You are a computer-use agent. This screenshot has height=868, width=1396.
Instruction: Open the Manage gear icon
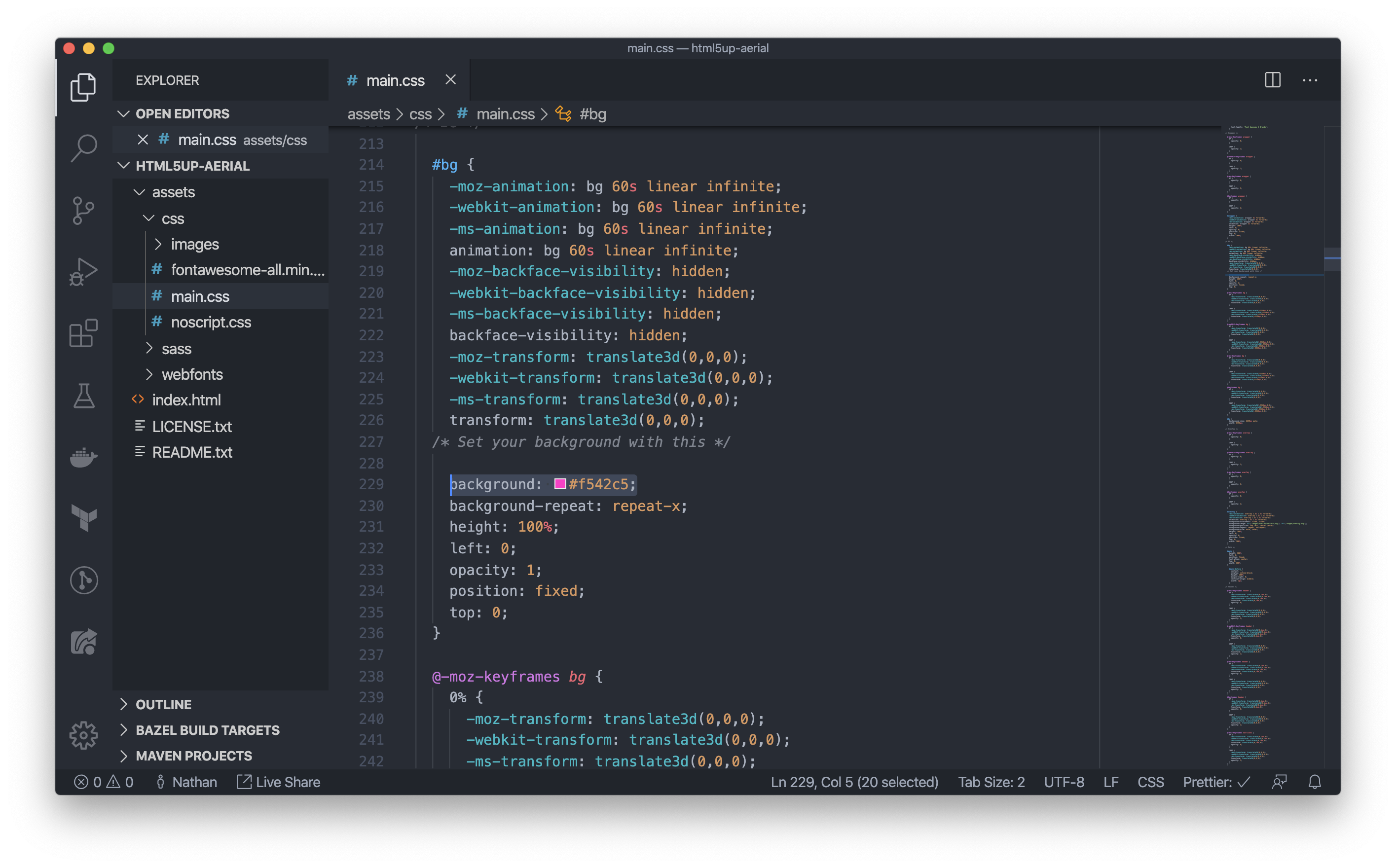[84, 735]
